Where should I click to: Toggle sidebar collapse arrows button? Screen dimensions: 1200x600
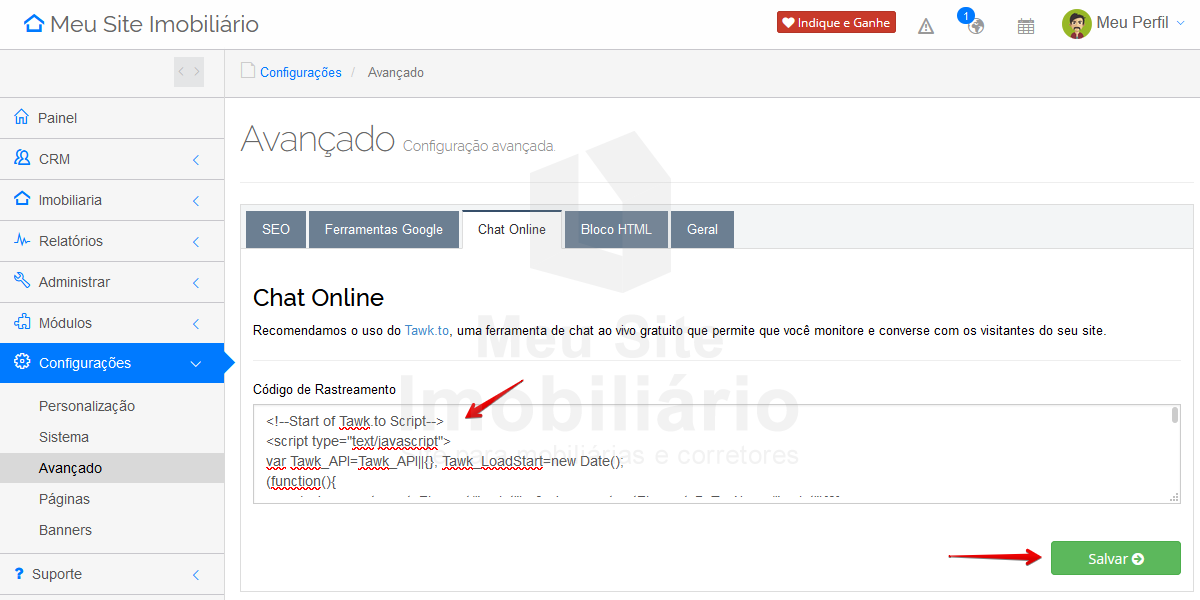(x=189, y=72)
